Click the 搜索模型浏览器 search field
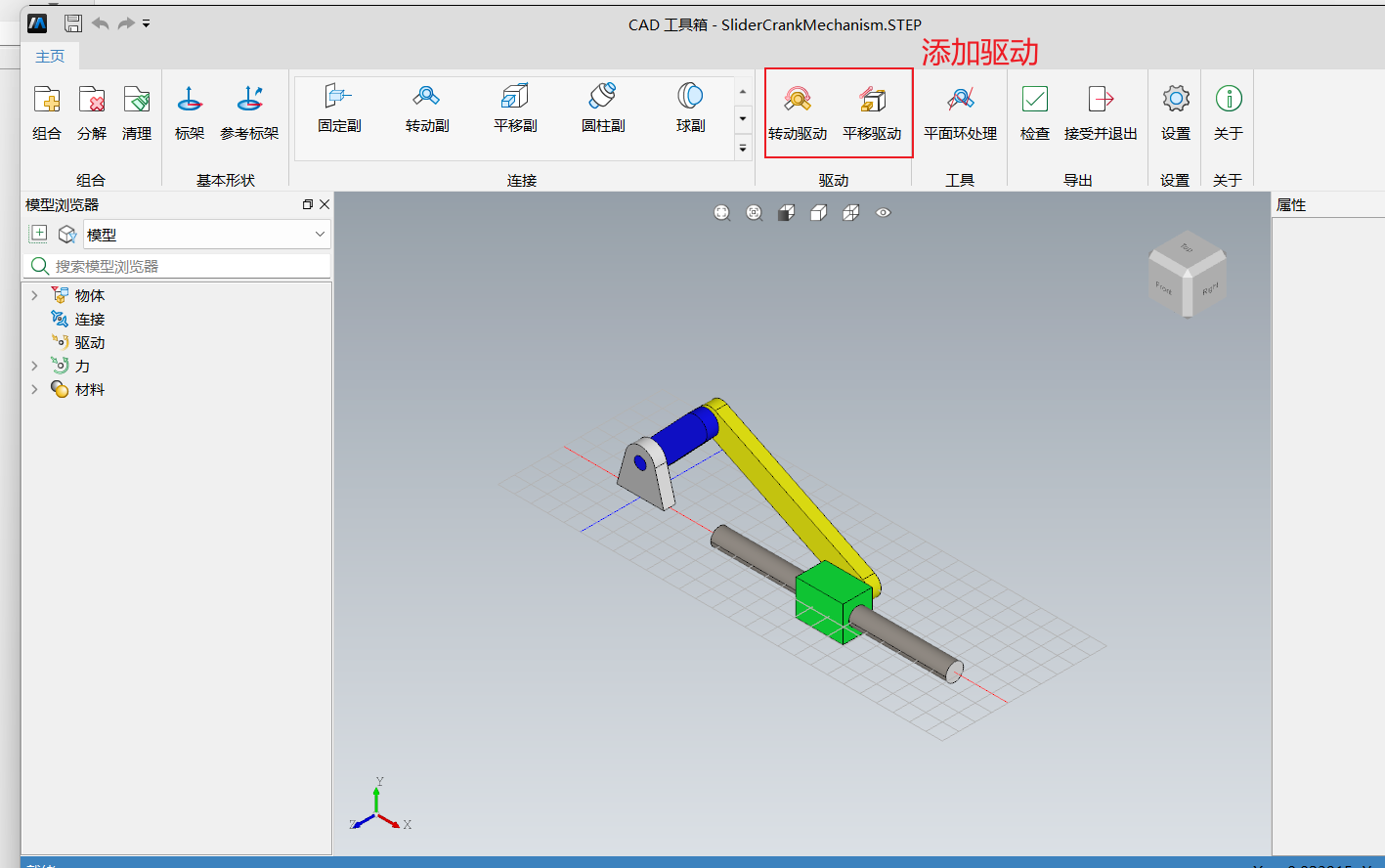The width and height of the screenshot is (1385, 868). pyautogui.click(x=177, y=266)
